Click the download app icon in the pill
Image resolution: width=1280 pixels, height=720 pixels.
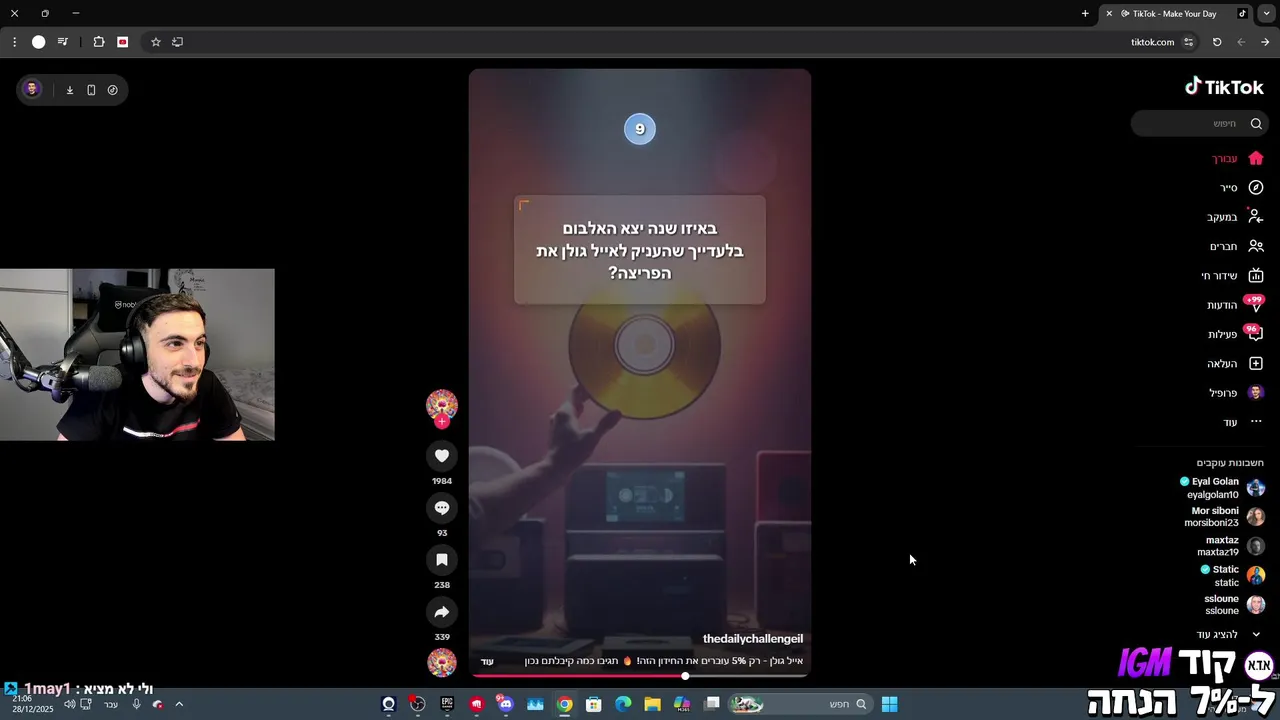click(70, 90)
